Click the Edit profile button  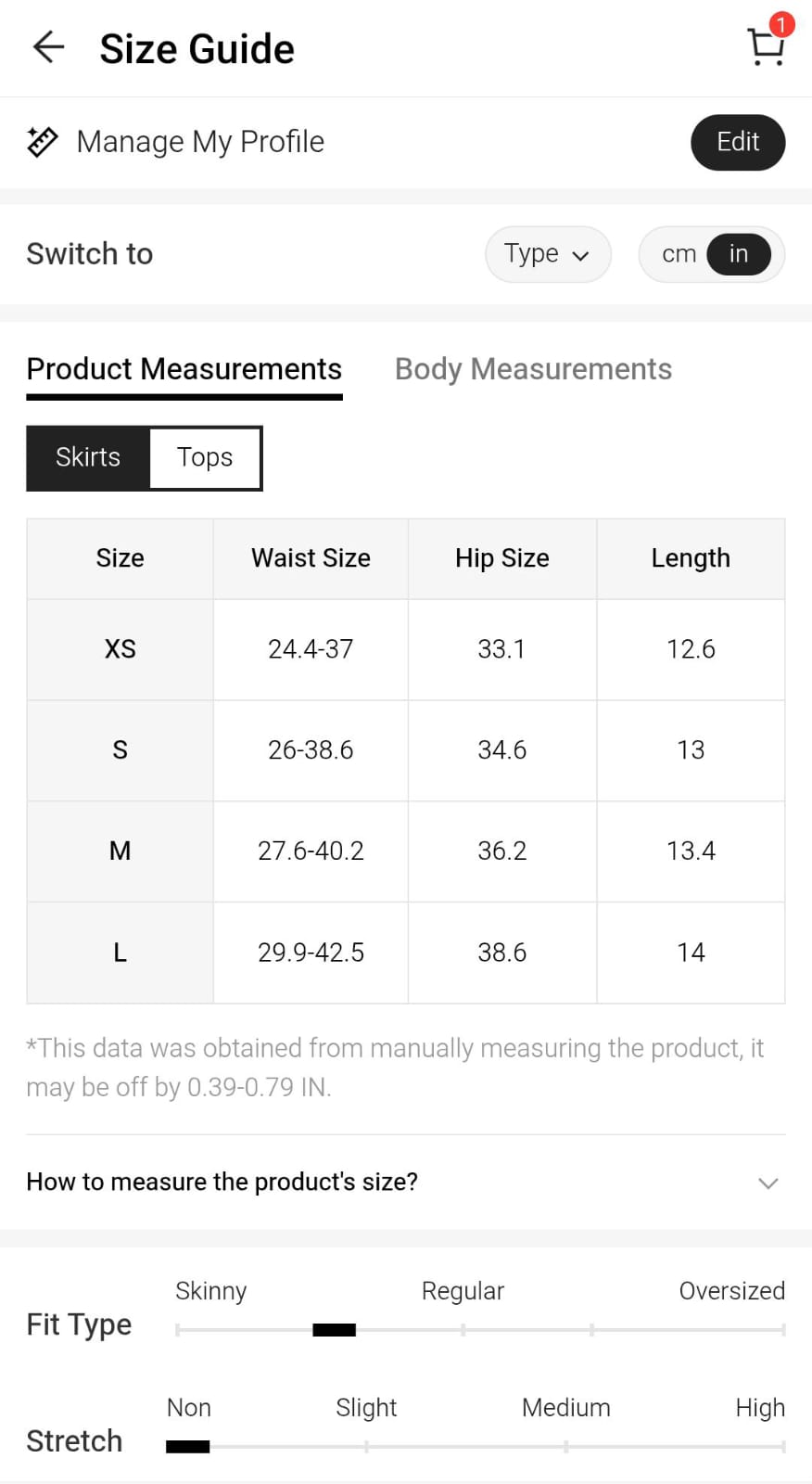[737, 142]
